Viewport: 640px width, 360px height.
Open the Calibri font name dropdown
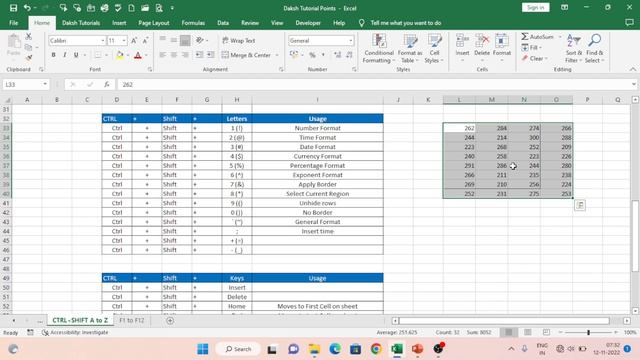coord(102,40)
